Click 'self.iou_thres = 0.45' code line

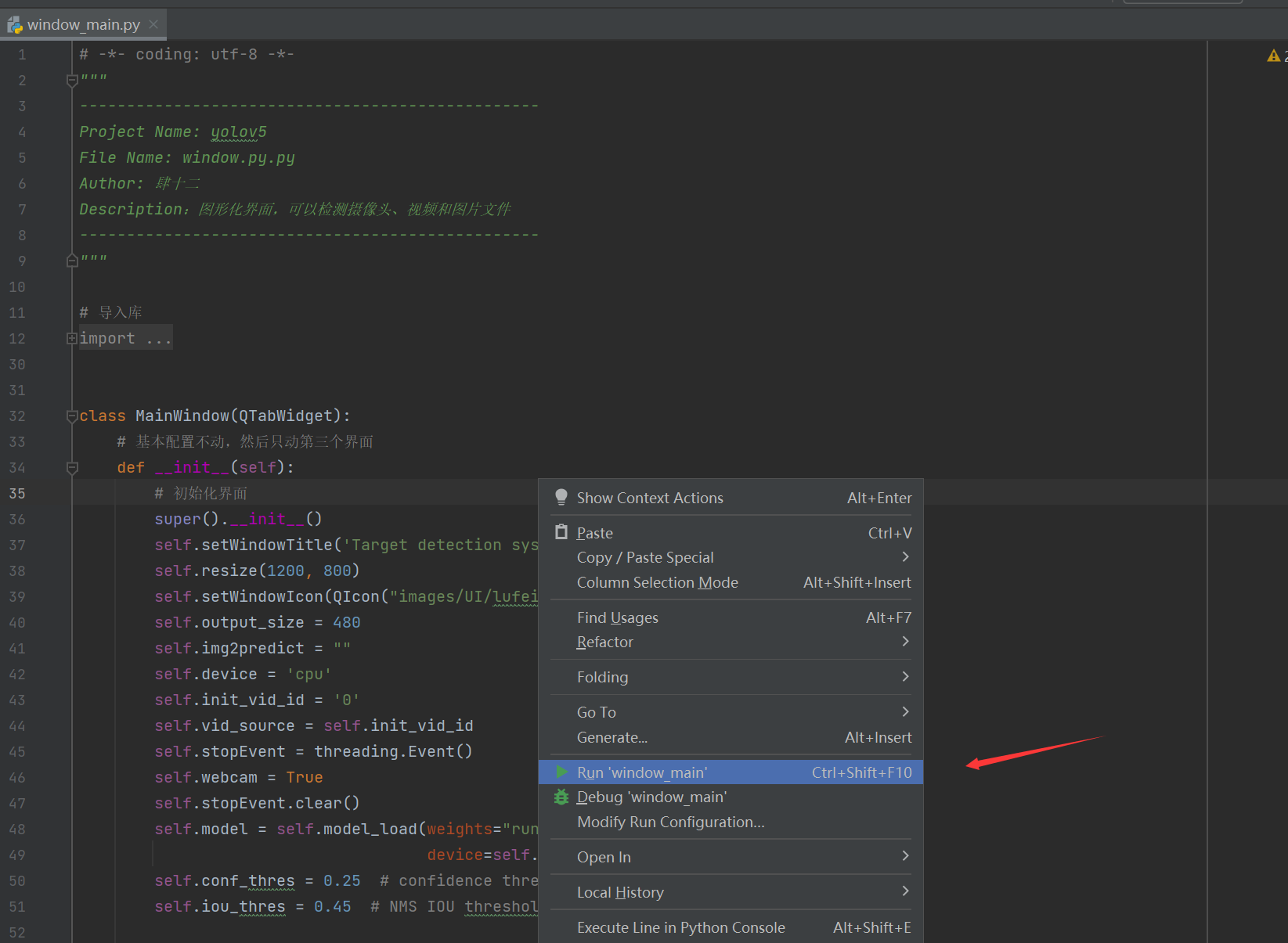point(253,906)
